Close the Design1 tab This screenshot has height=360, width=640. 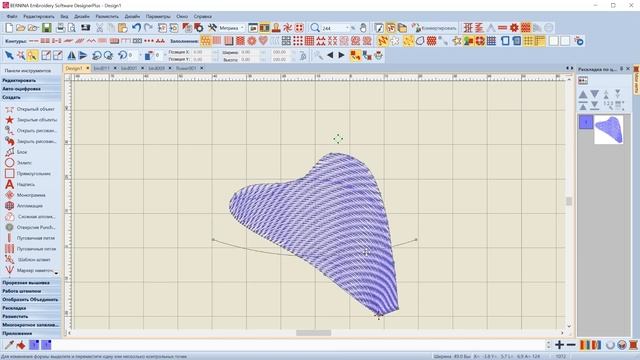[87, 68]
